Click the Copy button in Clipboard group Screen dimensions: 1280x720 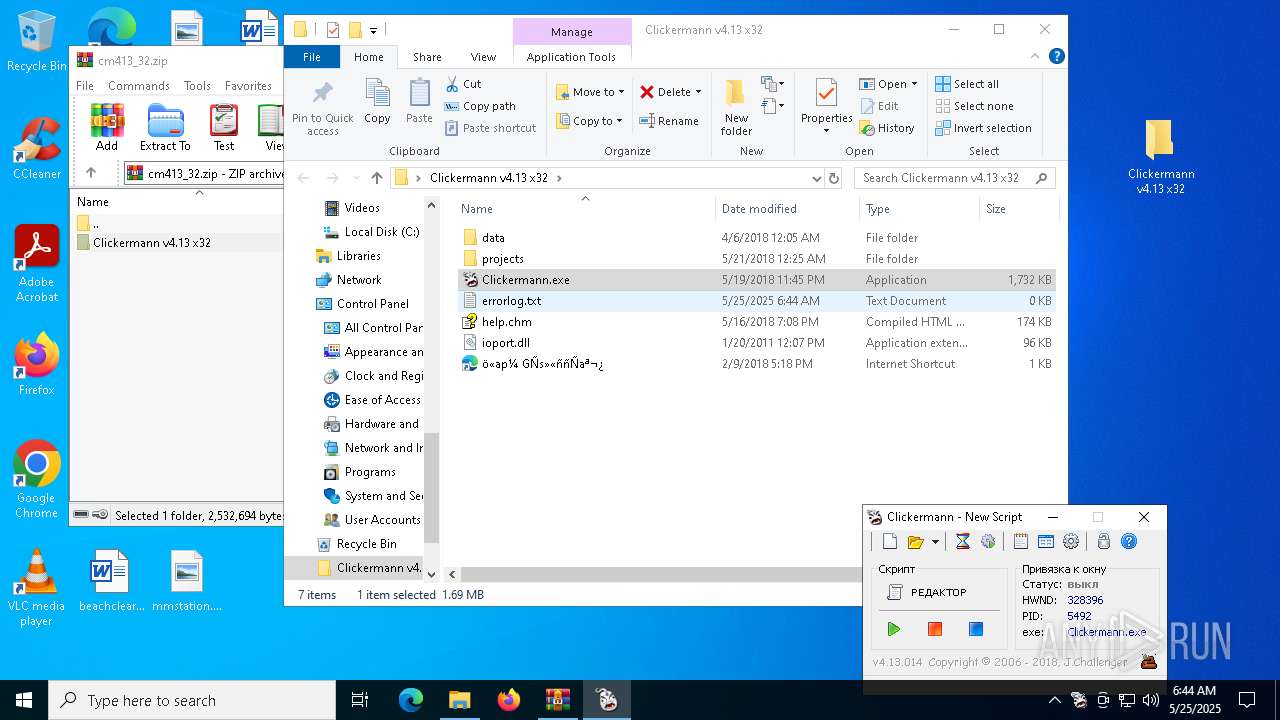coord(377,102)
